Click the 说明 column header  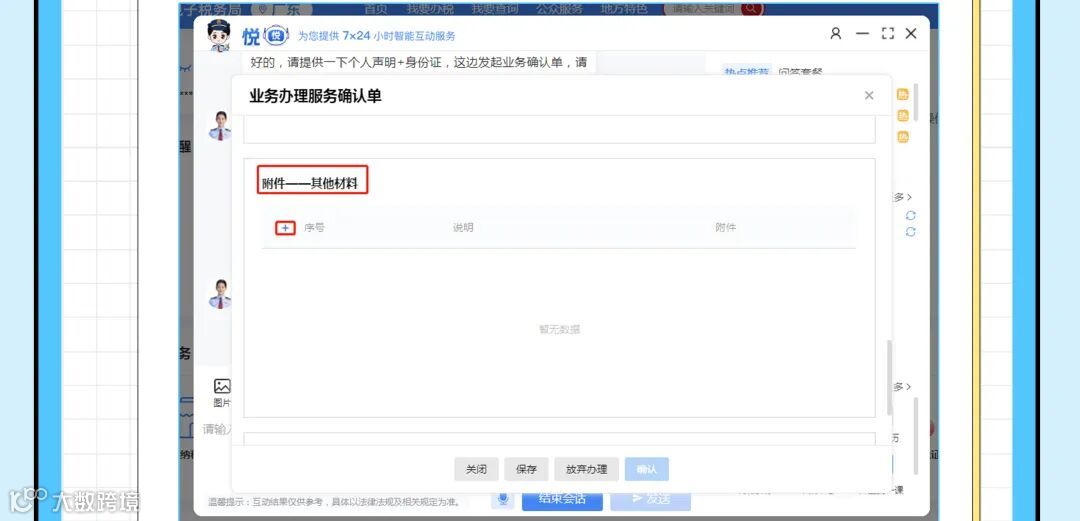pyautogui.click(x=463, y=227)
